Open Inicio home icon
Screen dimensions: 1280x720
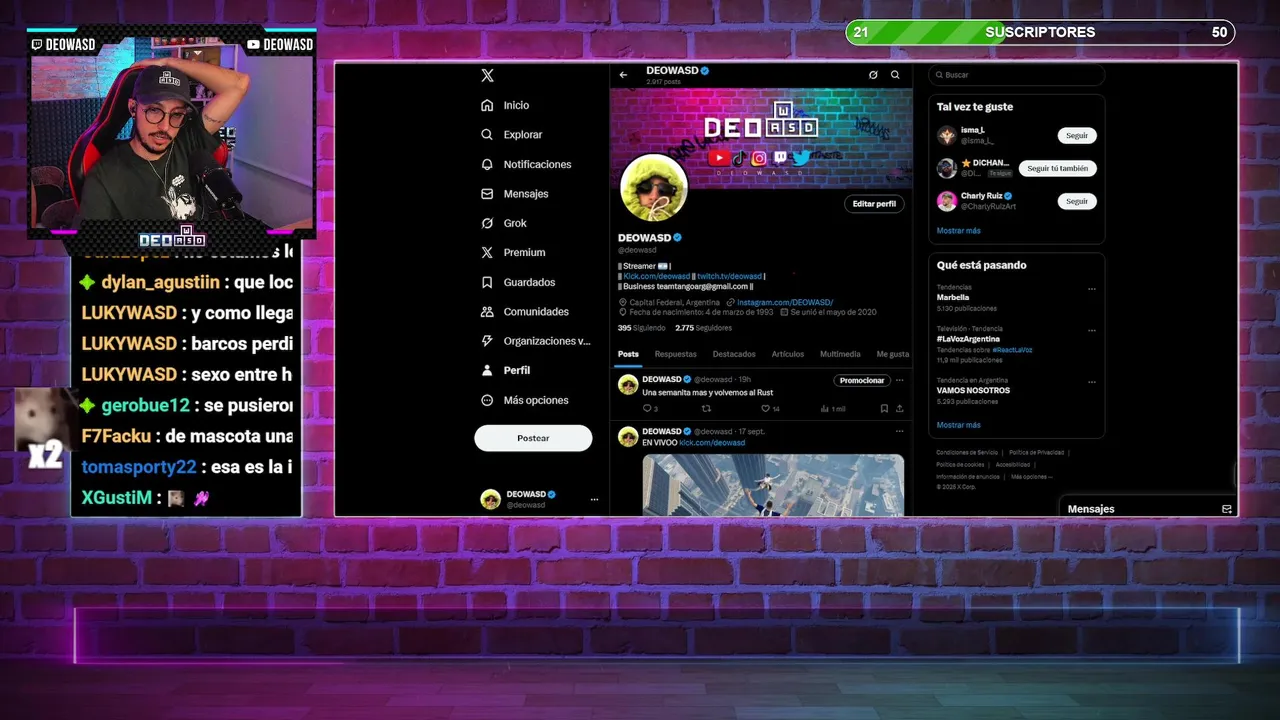487,105
